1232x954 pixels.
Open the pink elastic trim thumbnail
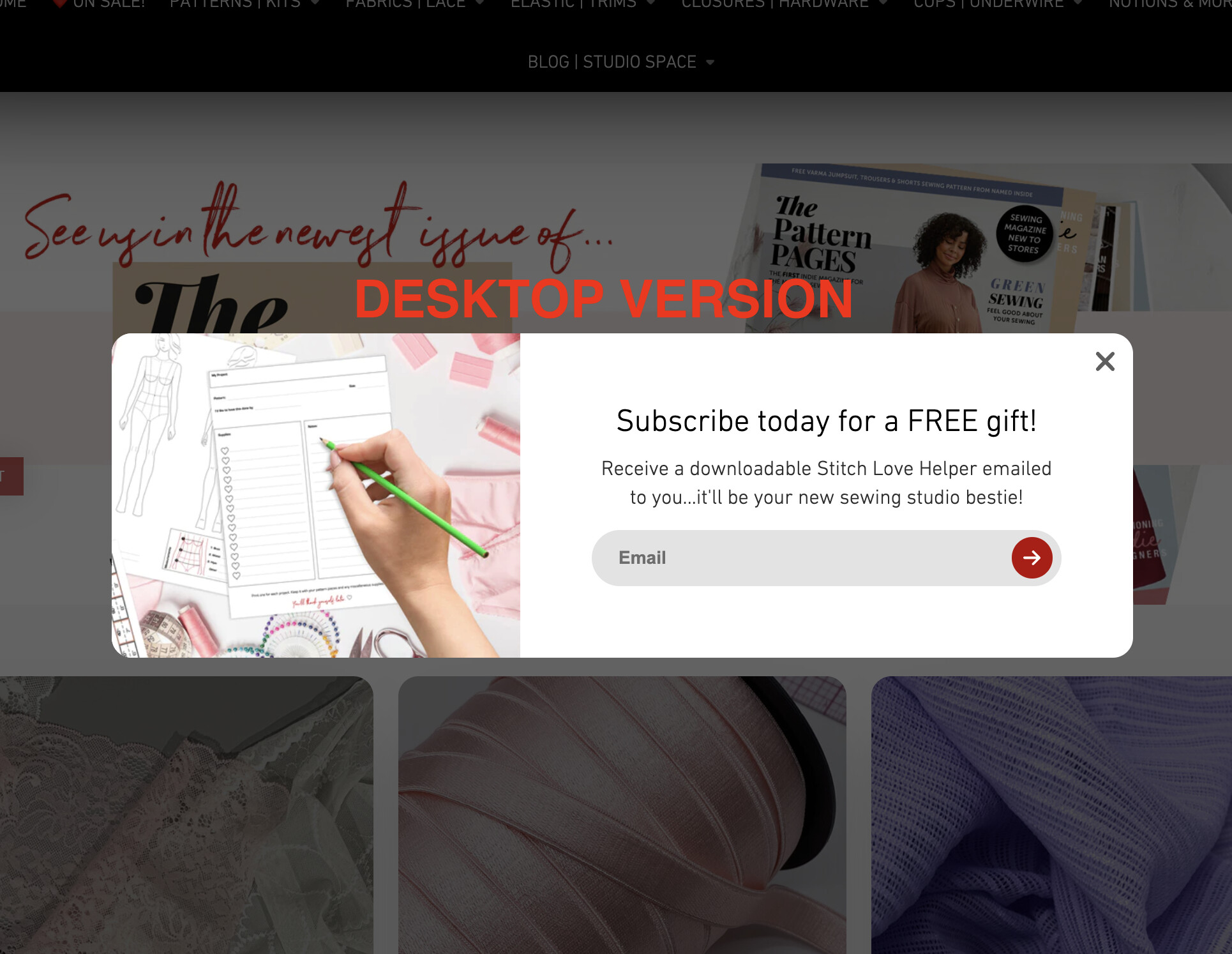622,815
